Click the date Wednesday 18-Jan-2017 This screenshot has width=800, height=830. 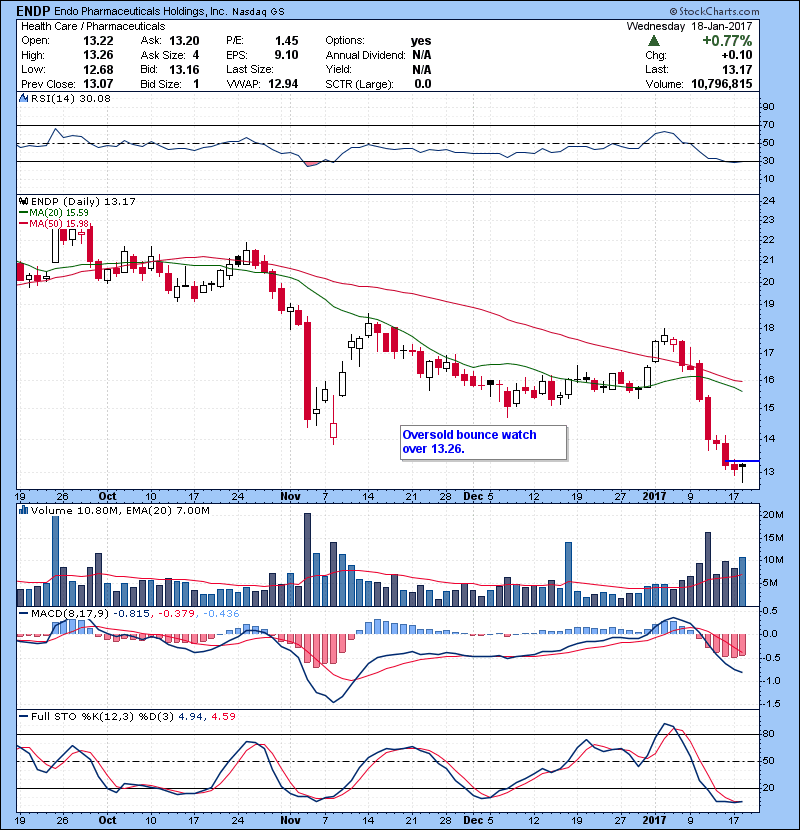[x=689, y=26]
